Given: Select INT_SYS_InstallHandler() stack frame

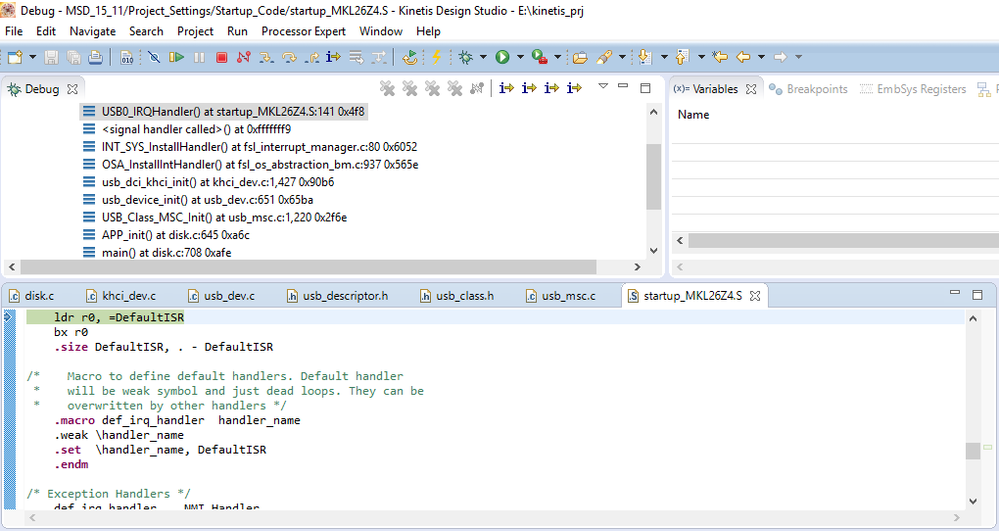Looking at the screenshot, I should [250, 147].
